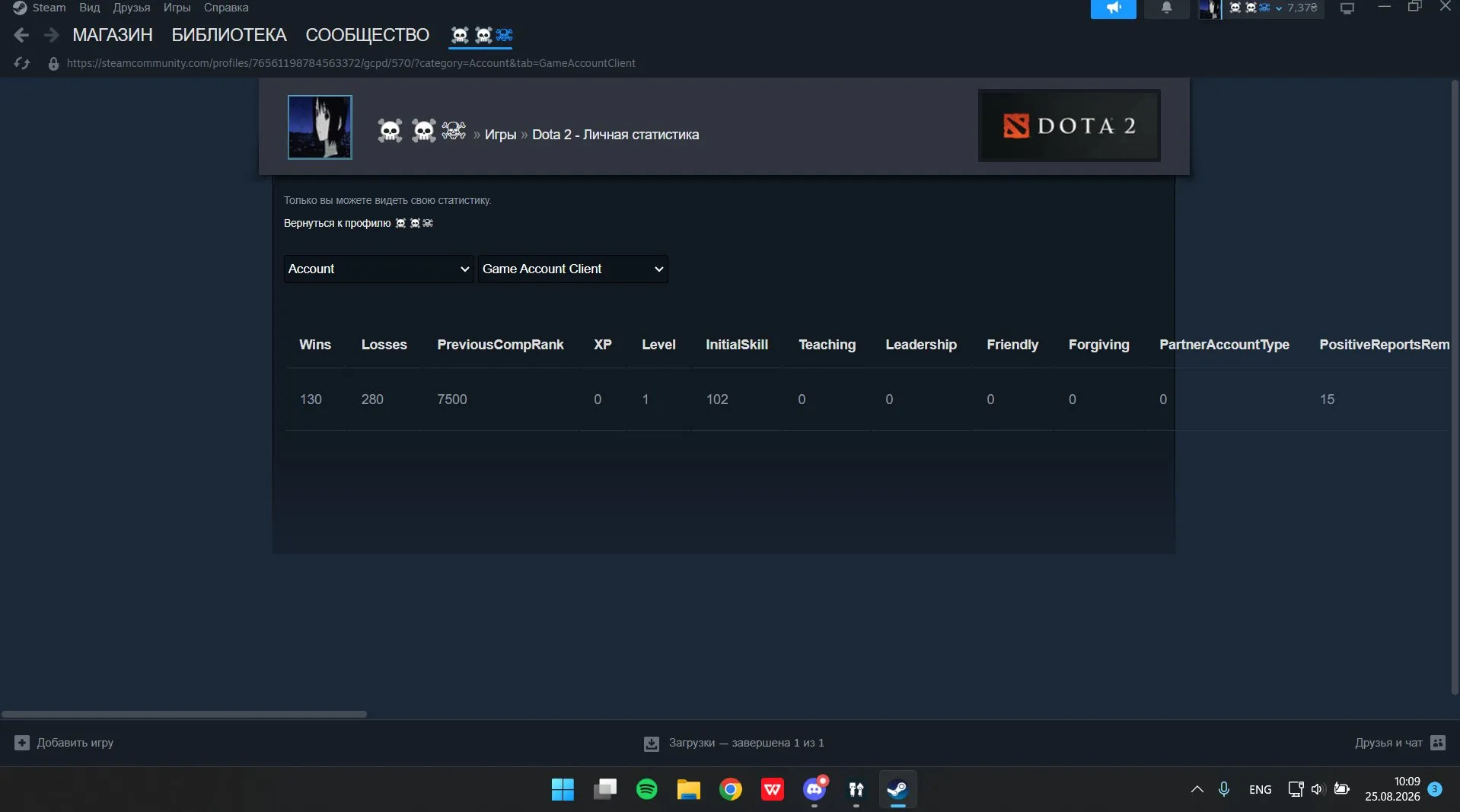Viewport: 1460px width, 812px height.
Task: Open Google Chrome from the taskbar
Action: click(x=731, y=789)
